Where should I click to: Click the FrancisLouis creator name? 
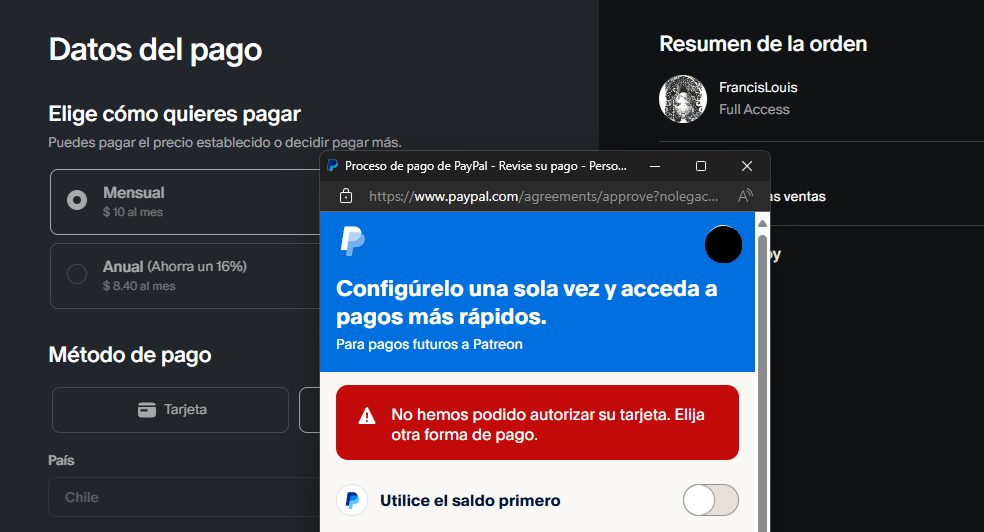[758, 87]
